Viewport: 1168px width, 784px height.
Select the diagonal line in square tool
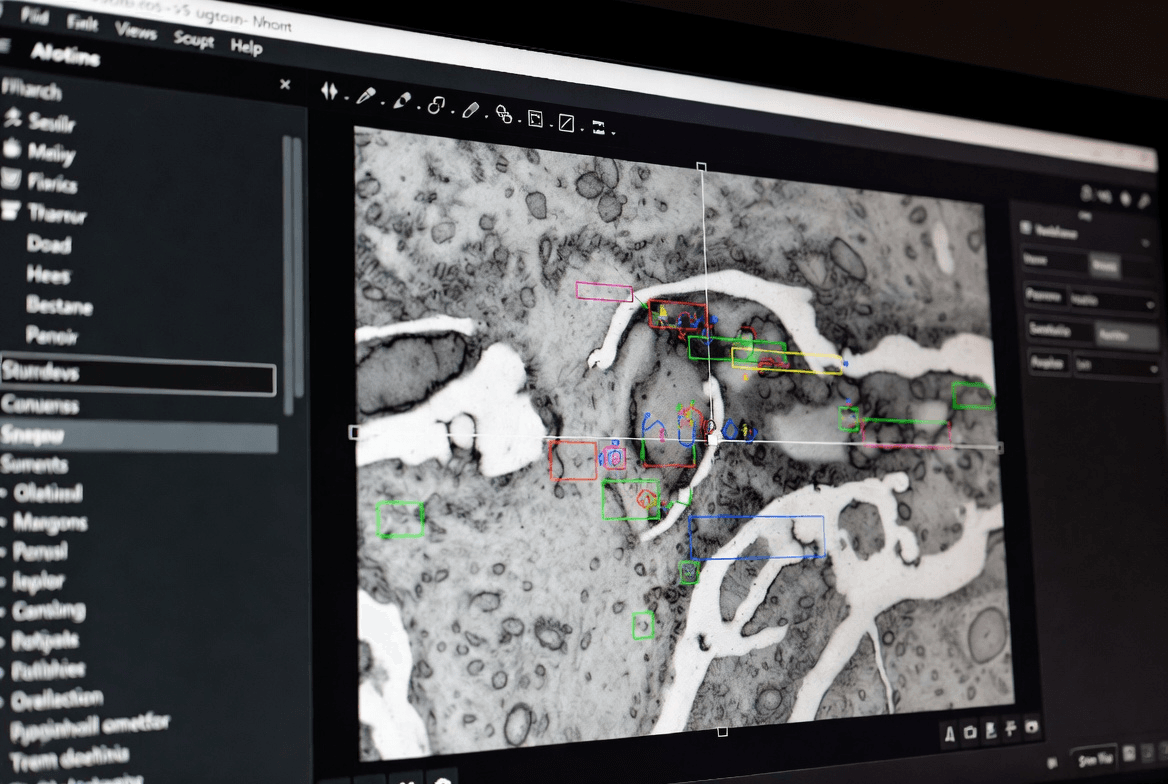click(x=566, y=123)
